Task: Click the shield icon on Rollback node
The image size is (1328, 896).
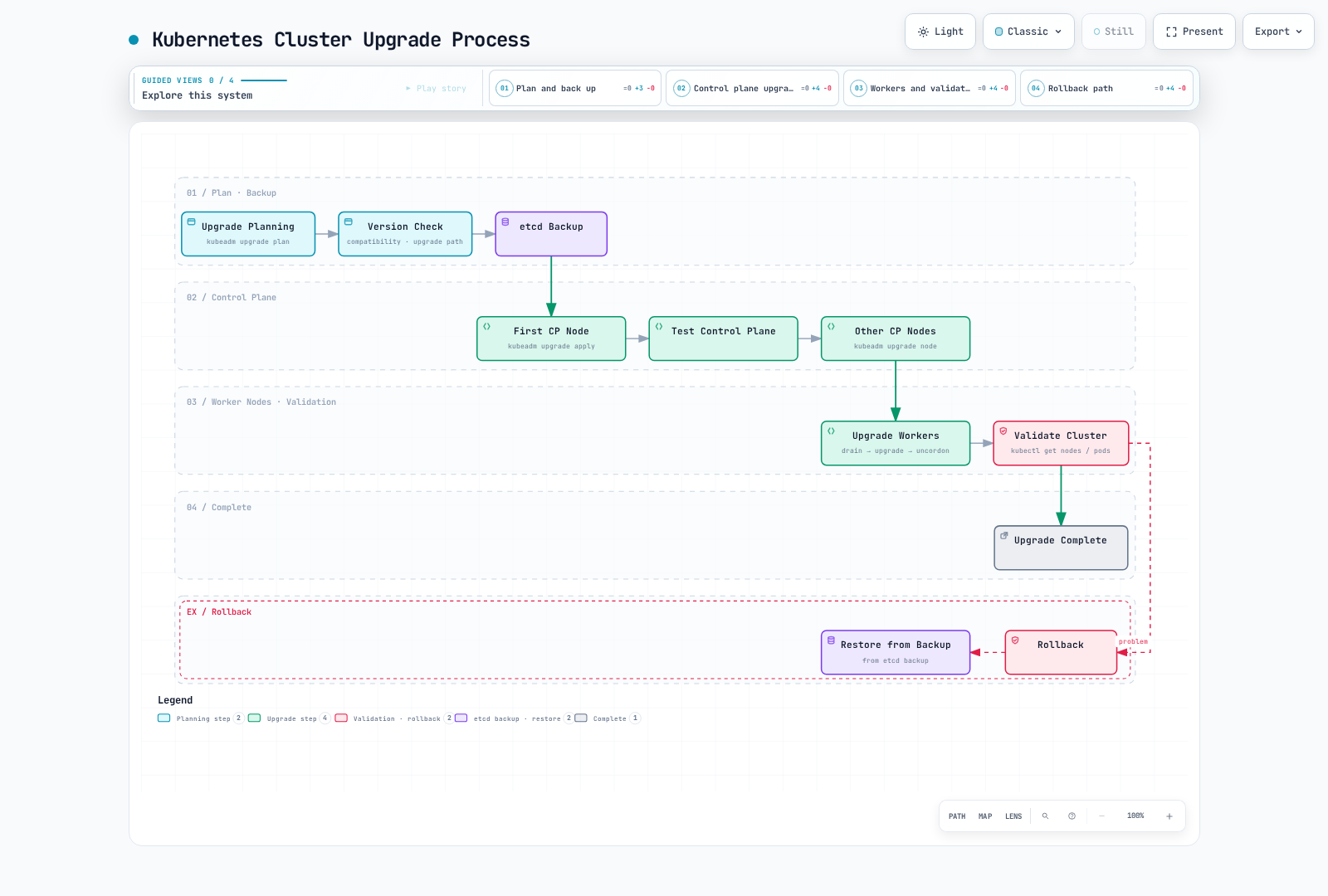Action: click(1014, 640)
